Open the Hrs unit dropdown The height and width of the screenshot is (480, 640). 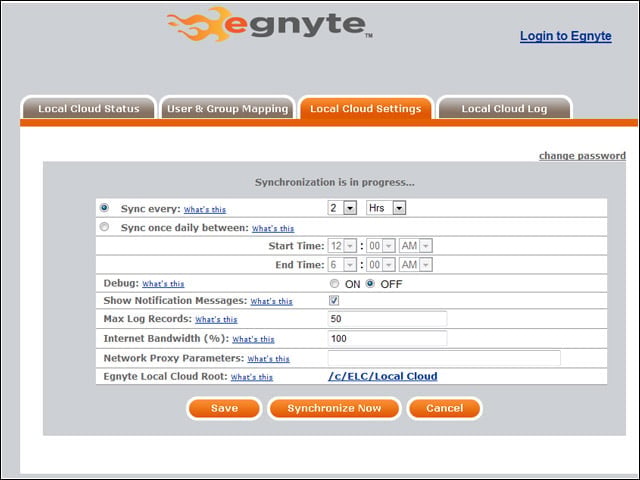coord(386,208)
